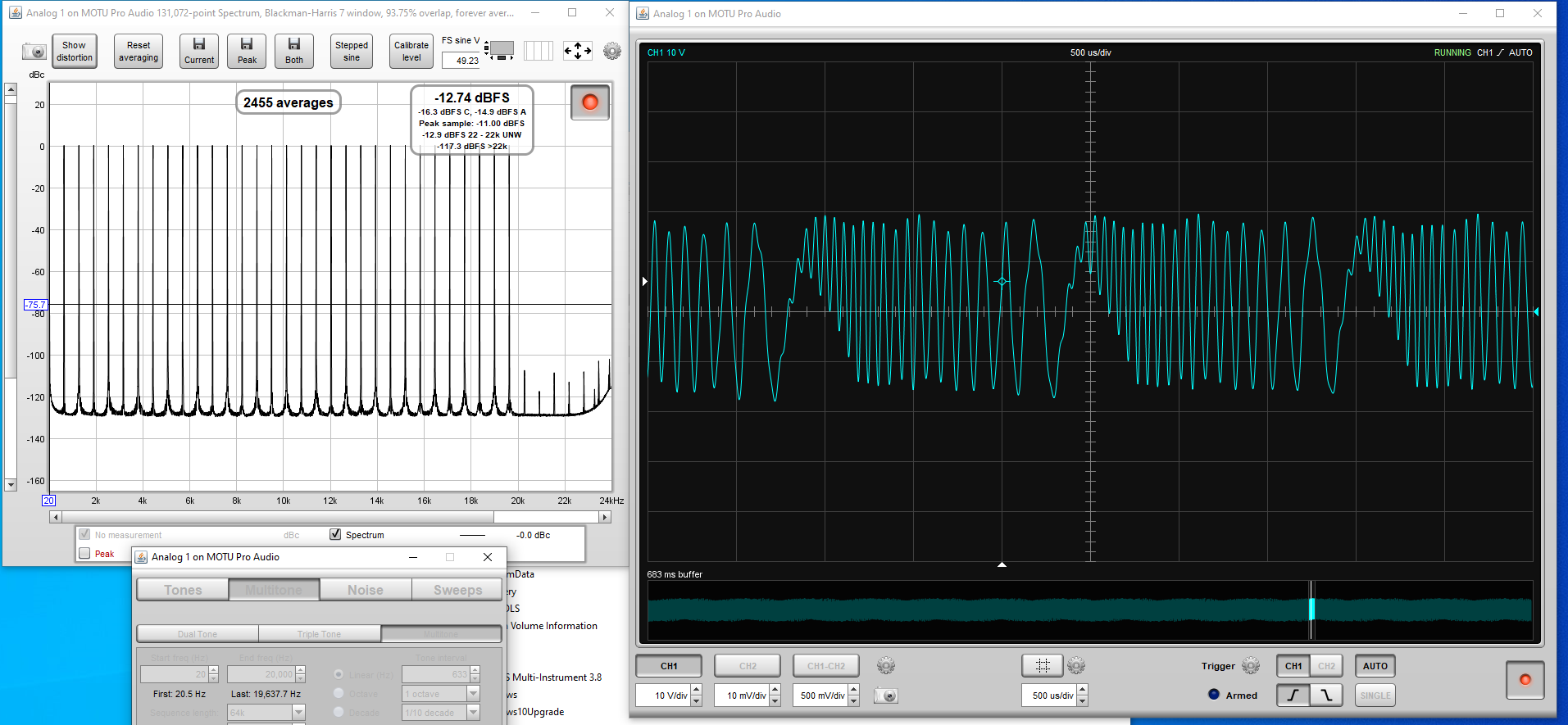The height and width of the screenshot is (725, 1568).
Task: Open Trigger settings gear icon
Action: click(1251, 666)
